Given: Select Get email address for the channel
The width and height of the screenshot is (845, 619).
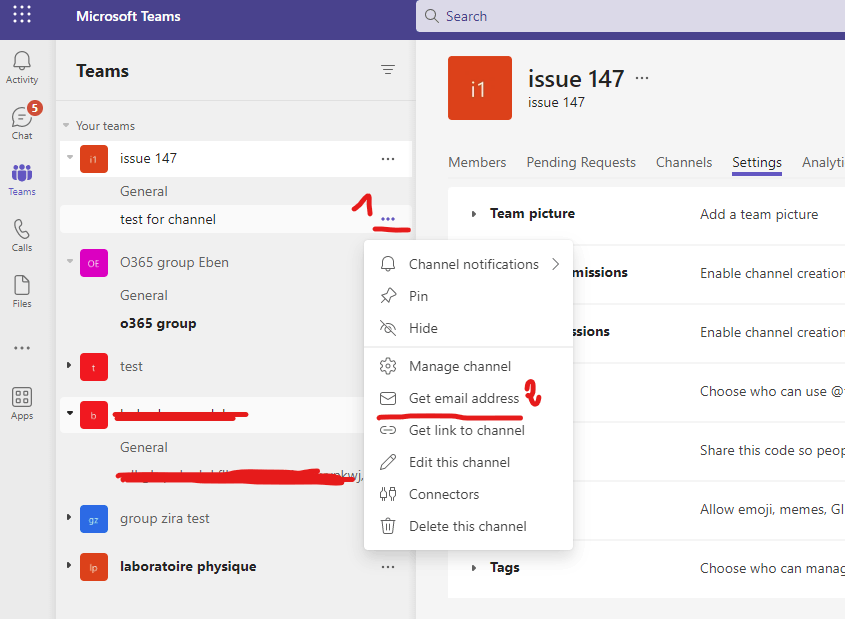Looking at the screenshot, I should pos(462,397).
